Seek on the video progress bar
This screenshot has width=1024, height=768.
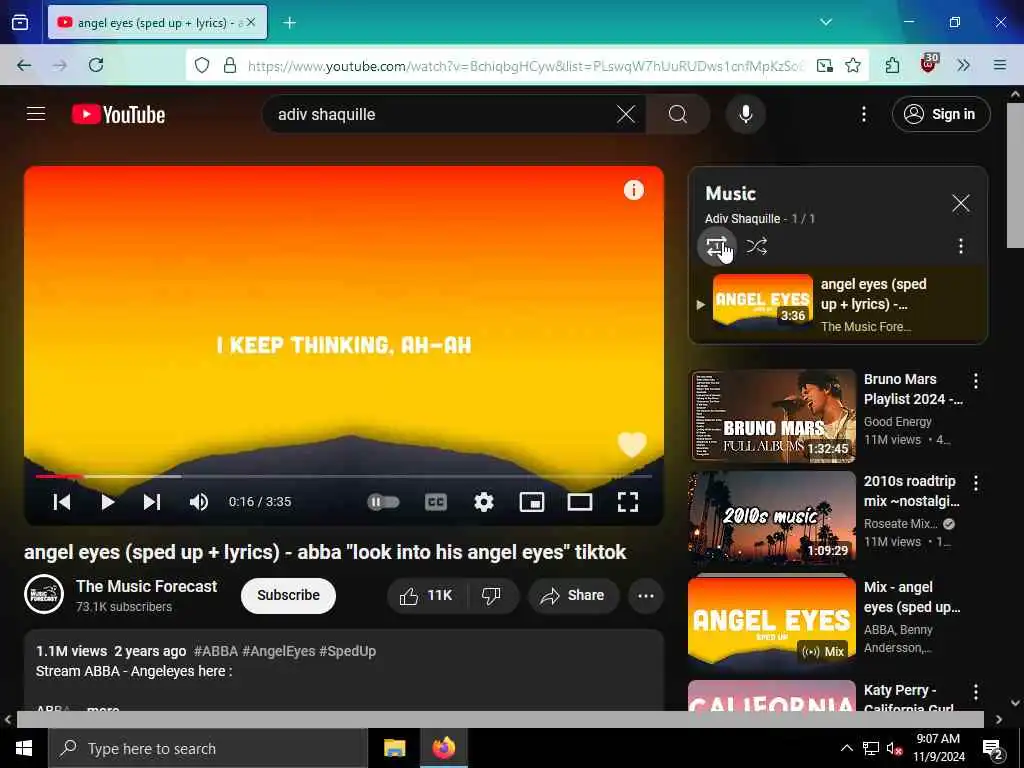coord(344,476)
